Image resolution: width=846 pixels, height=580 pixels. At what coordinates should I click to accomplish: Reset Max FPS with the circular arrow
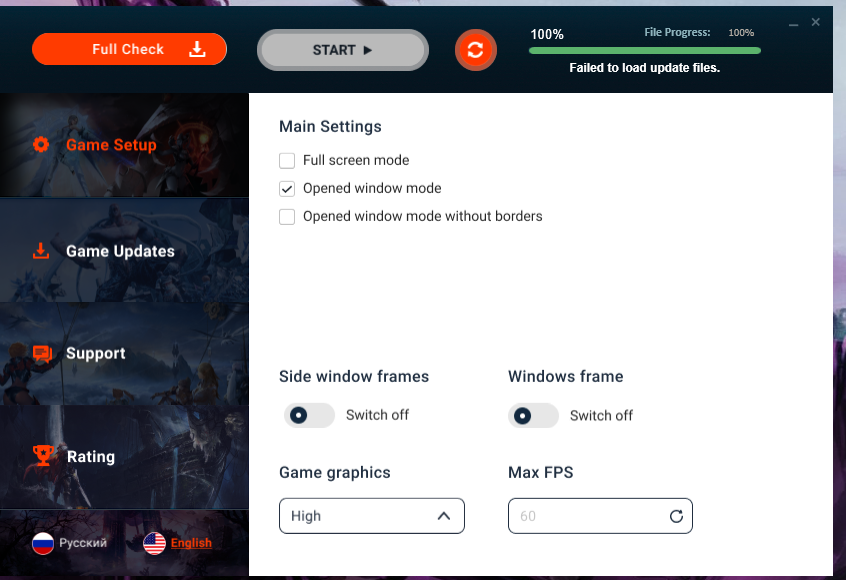(x=676, y=516)
